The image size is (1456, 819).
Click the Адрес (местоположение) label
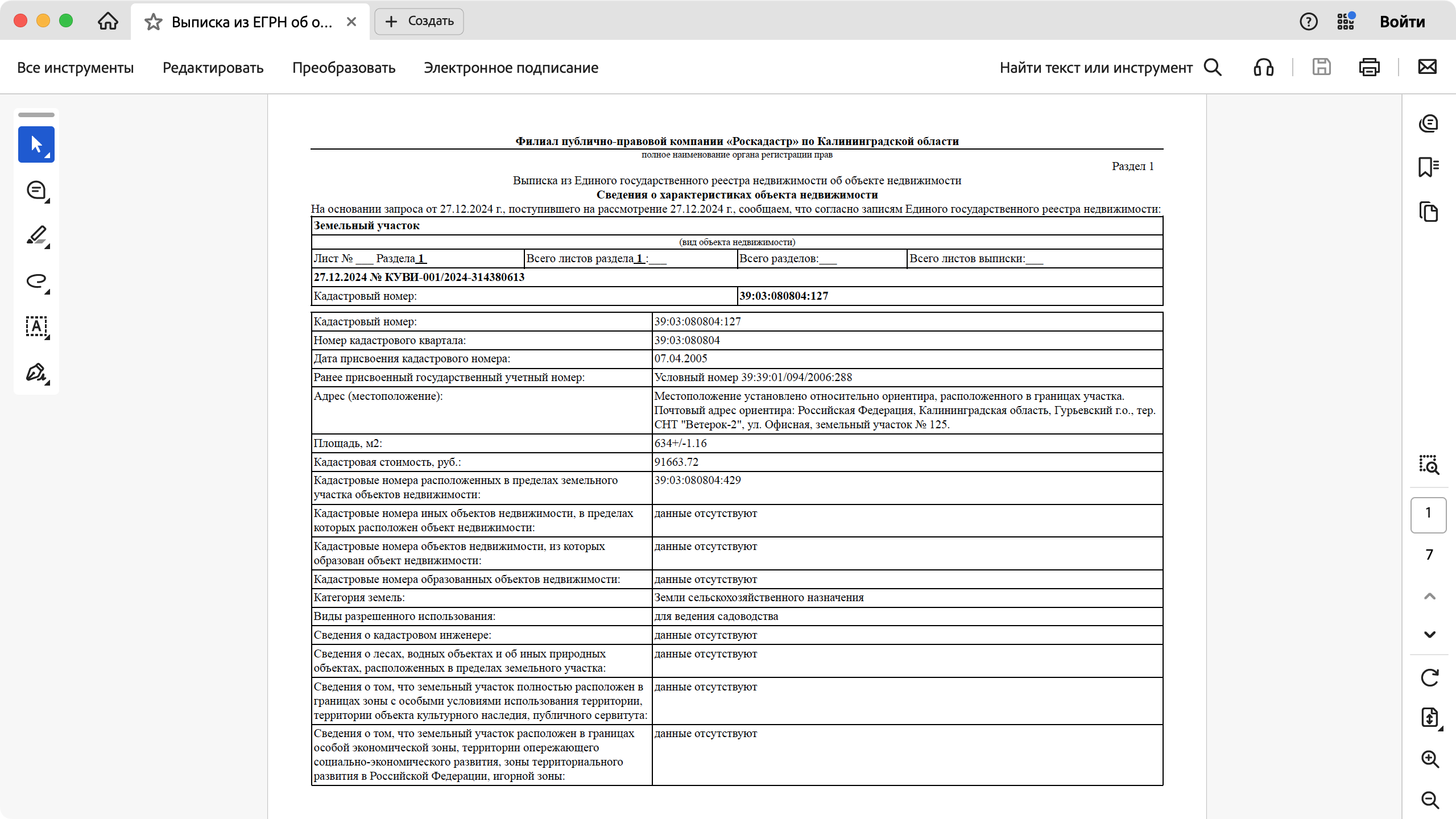coord(378,396)
